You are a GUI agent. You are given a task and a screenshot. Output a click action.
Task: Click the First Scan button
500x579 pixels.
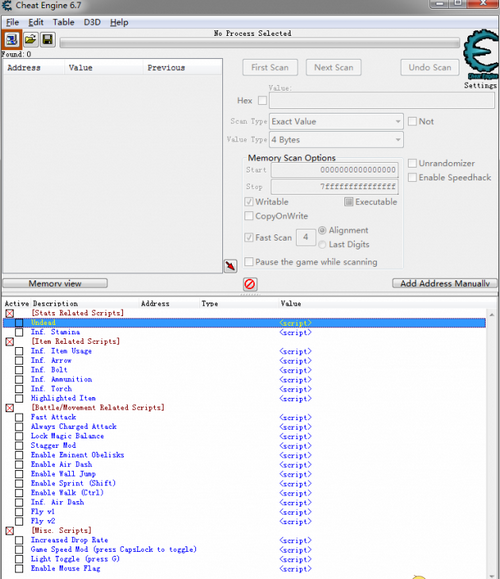(270, 68)
